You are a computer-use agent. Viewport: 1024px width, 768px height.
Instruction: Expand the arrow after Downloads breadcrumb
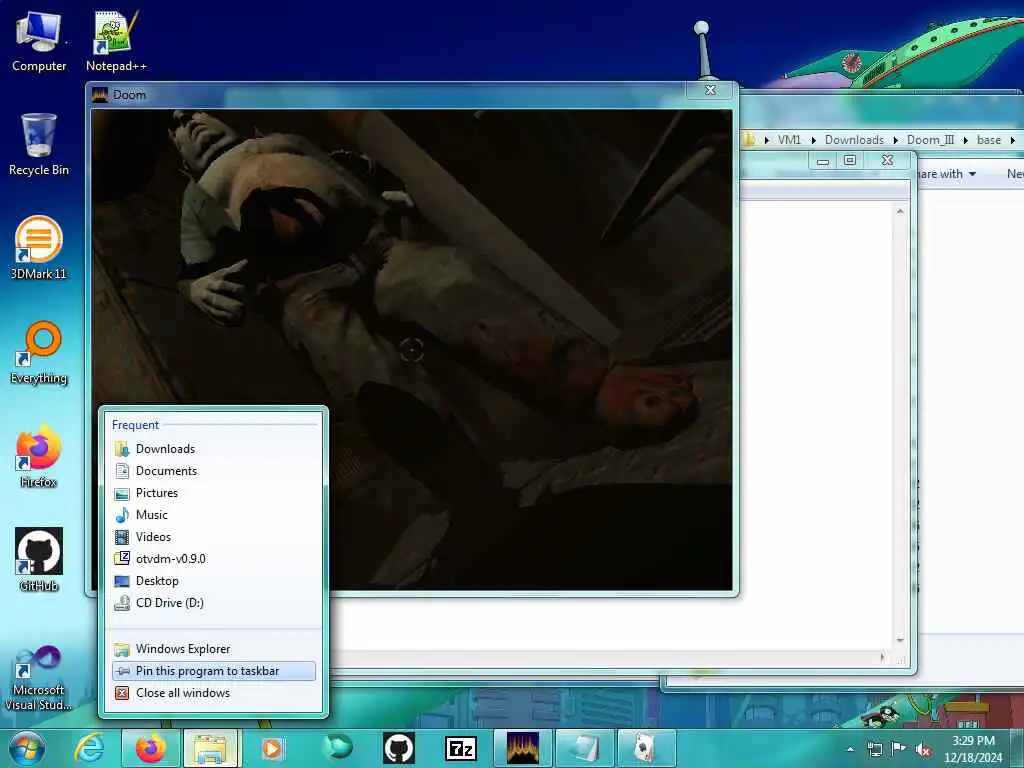click(895, 140)
